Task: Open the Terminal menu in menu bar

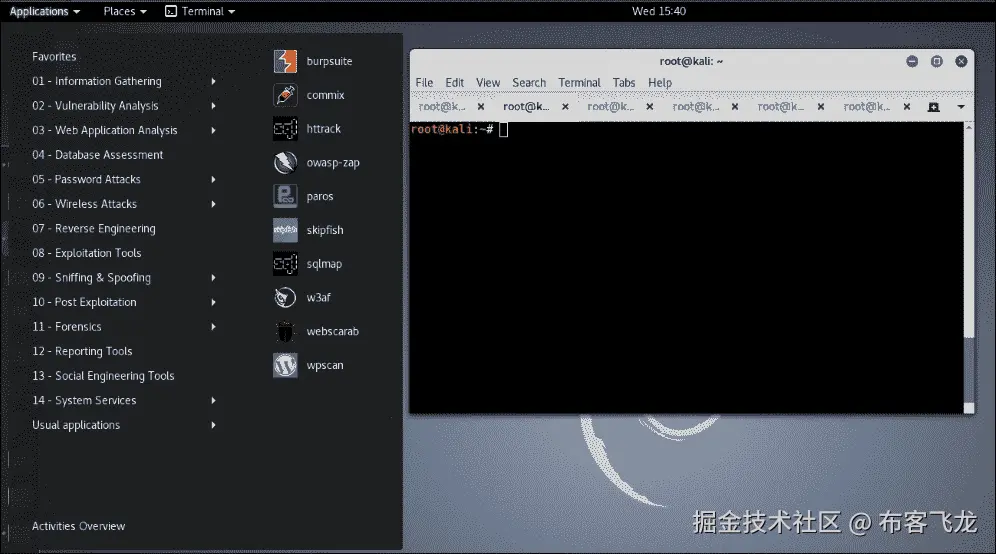Action: tap(579, 83)
